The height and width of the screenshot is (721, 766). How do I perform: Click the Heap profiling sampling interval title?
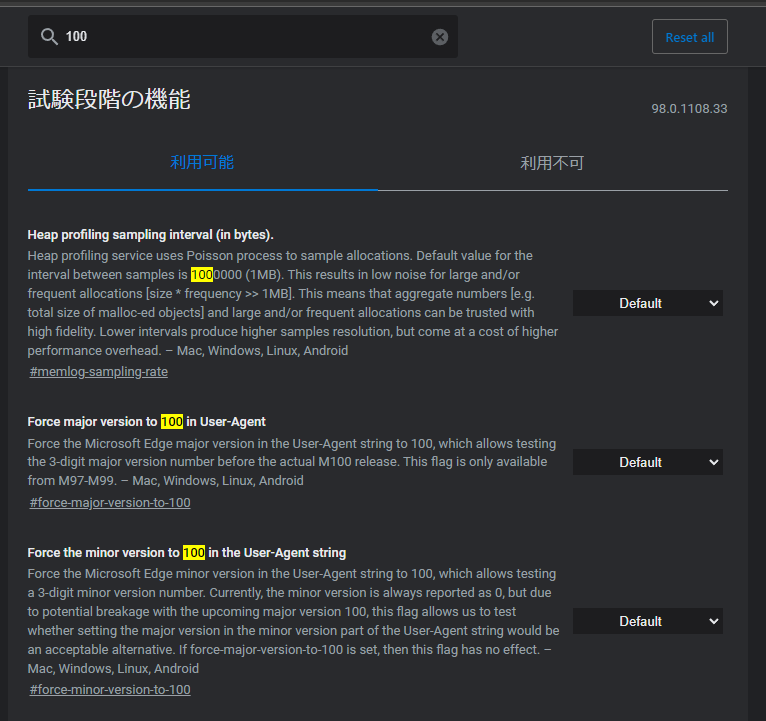[x=150, y=235]
